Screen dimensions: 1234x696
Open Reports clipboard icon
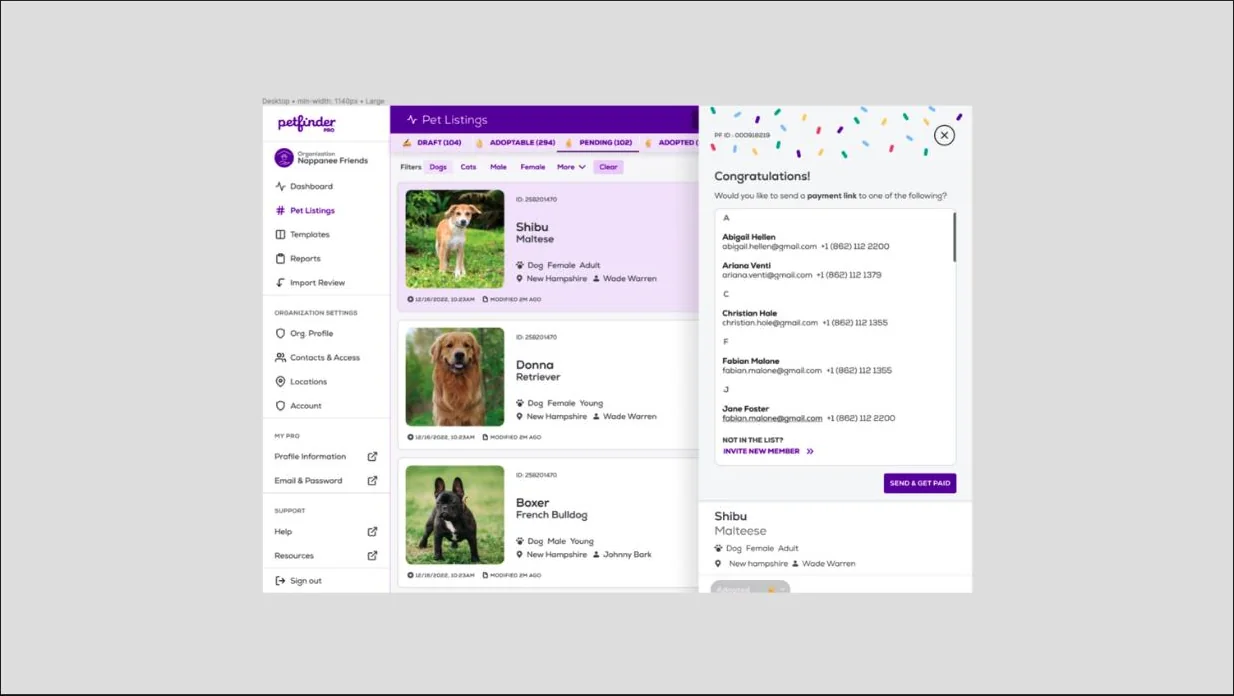tap(280, 258)
